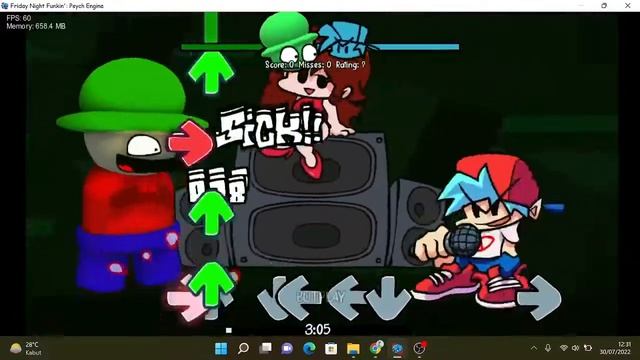The height and width of the screenshot is (360, 640).
Task: Click the "Memory: 658.4 MB" readout
Action: point(36,26)
